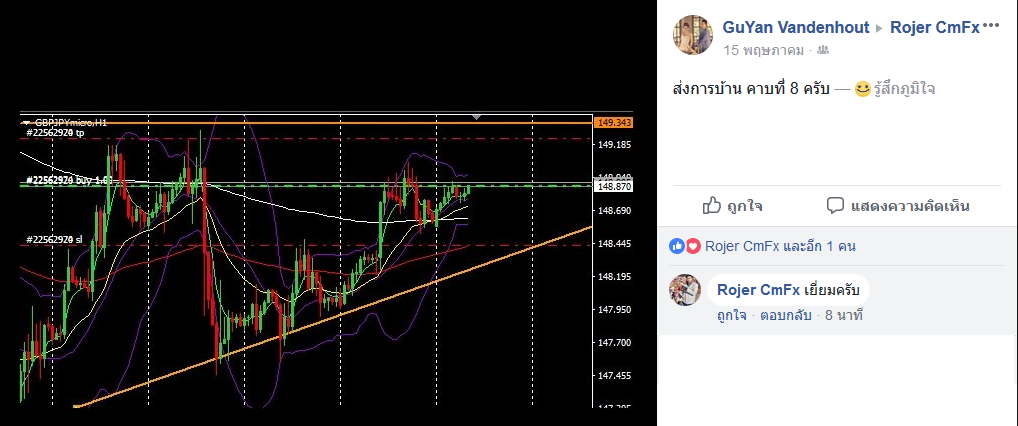
Task: Click the comment speech bubble icon
Action: 835,206
